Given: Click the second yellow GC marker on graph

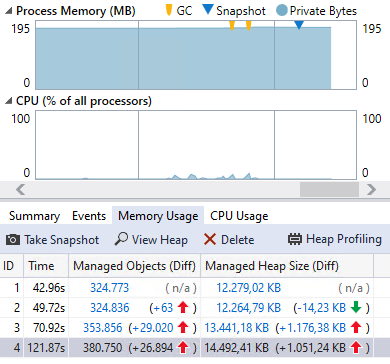Looking at the screenshot, I should coord(248,25).
